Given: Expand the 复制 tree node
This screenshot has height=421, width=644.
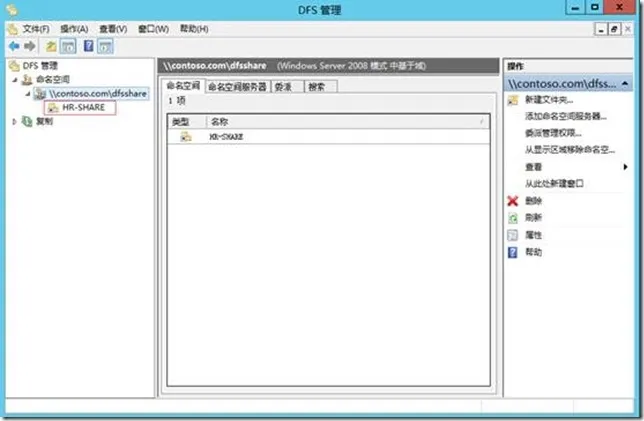Looking at the screenshot, I should click(15, 122).
